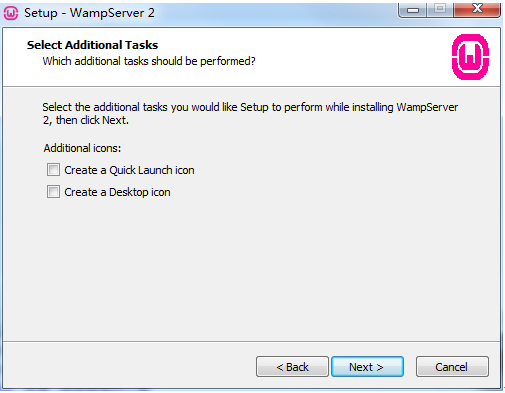
Task: Click the empty gray area below the checkboxes
Action: [250, 267]
